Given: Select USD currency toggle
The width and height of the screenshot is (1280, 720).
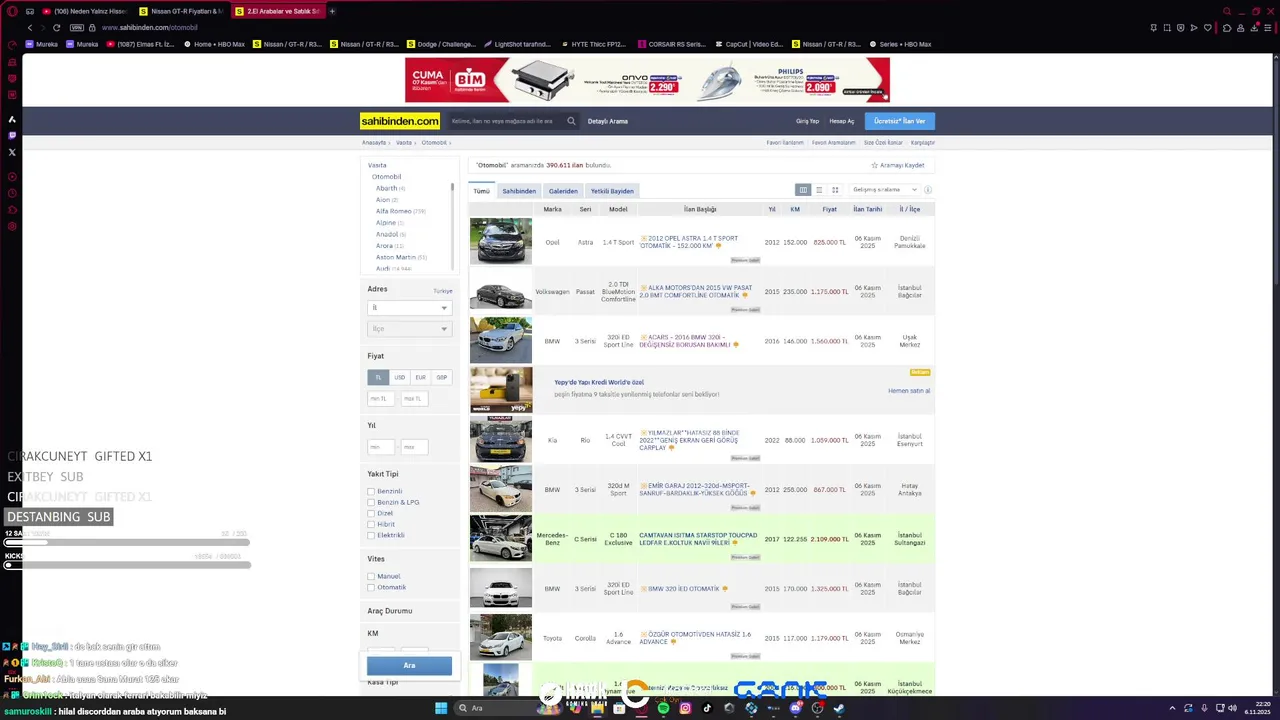Looking at the screenshot, I should (399, 377).
